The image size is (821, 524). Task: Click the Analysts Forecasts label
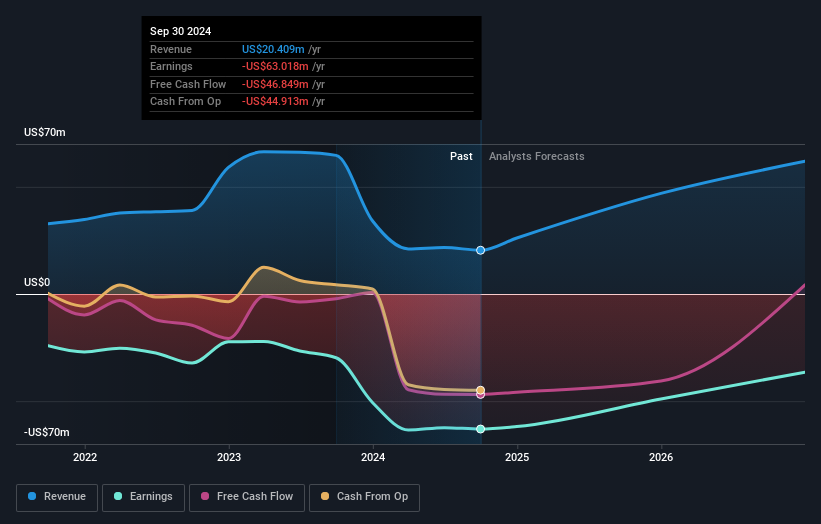(537, 156)
